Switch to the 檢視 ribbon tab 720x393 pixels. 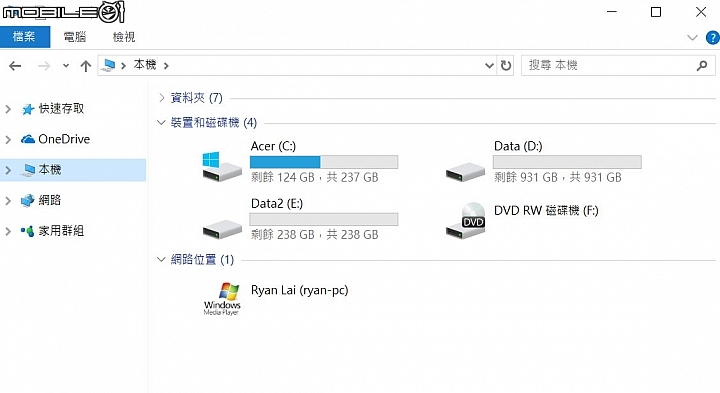(124, 37)
